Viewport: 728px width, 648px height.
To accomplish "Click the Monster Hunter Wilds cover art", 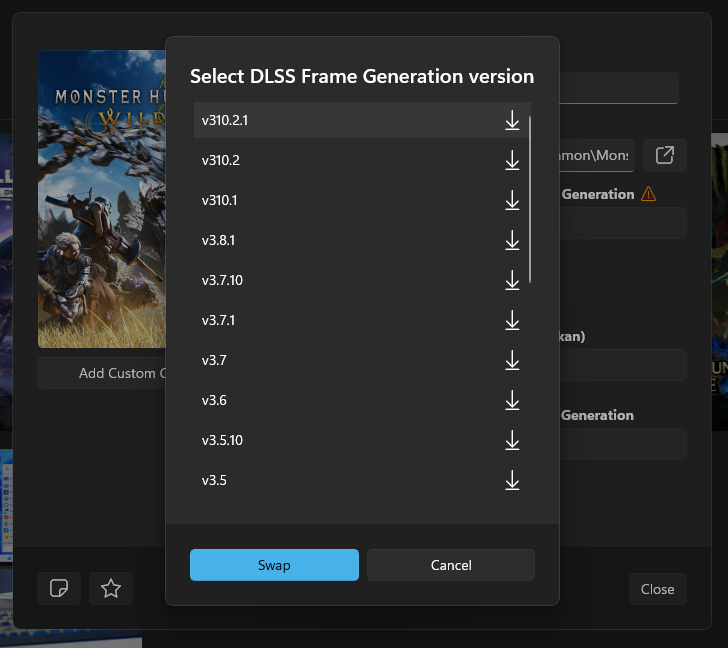I will (x=100, y=200).
